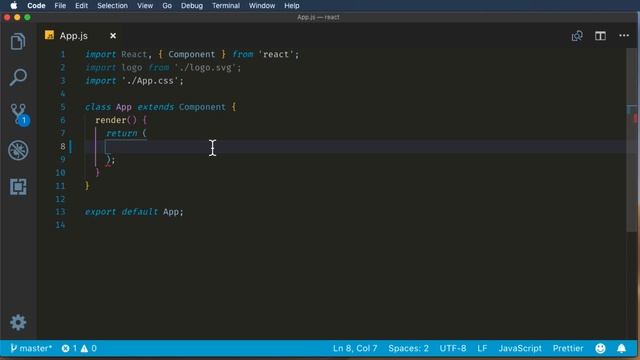
Task: Open the Explorer view in activity bar
Action: pos(18,41)
